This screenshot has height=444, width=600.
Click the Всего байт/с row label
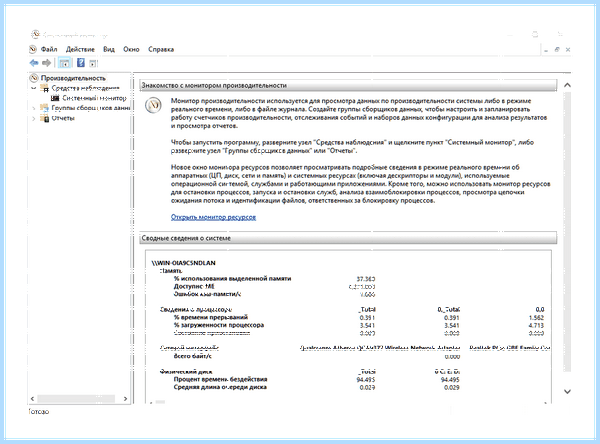click(x=192, y=356)
